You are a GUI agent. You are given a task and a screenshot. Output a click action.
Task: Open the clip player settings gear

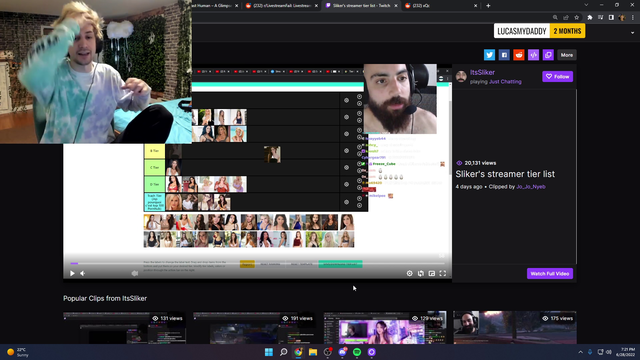point(409,273)
